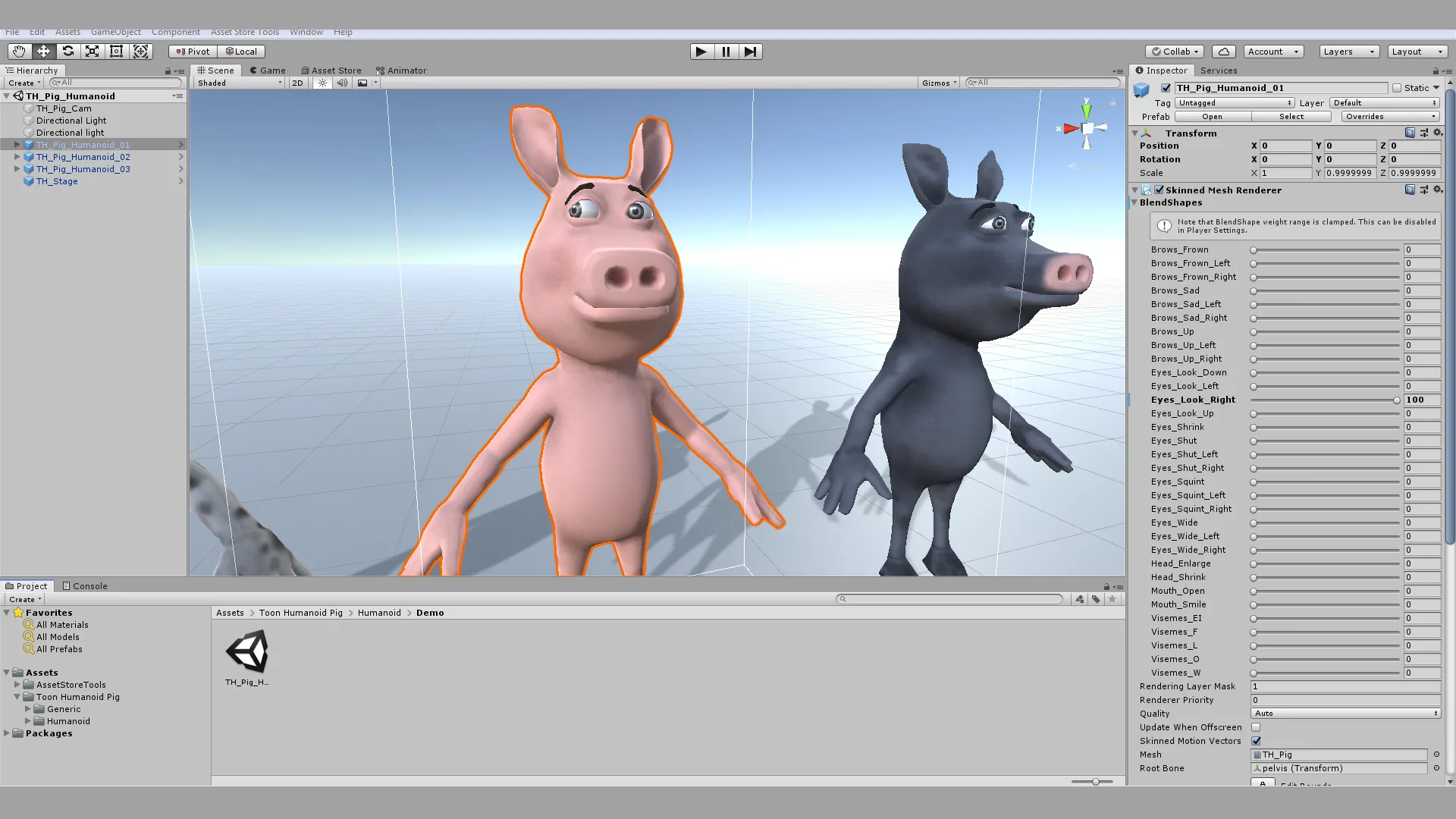Enable Update When Offscreen checkbox
The image size is (1456, 819).
click(1256, 727)
